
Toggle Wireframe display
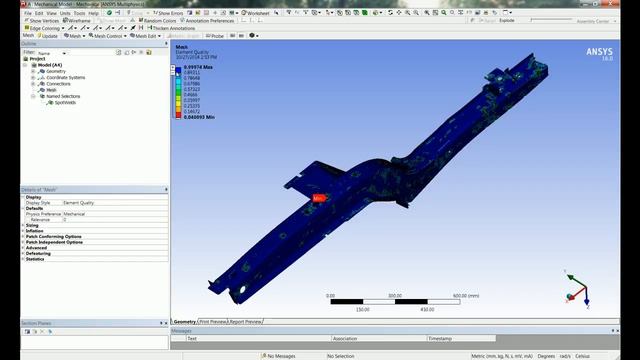pos(77,20)
